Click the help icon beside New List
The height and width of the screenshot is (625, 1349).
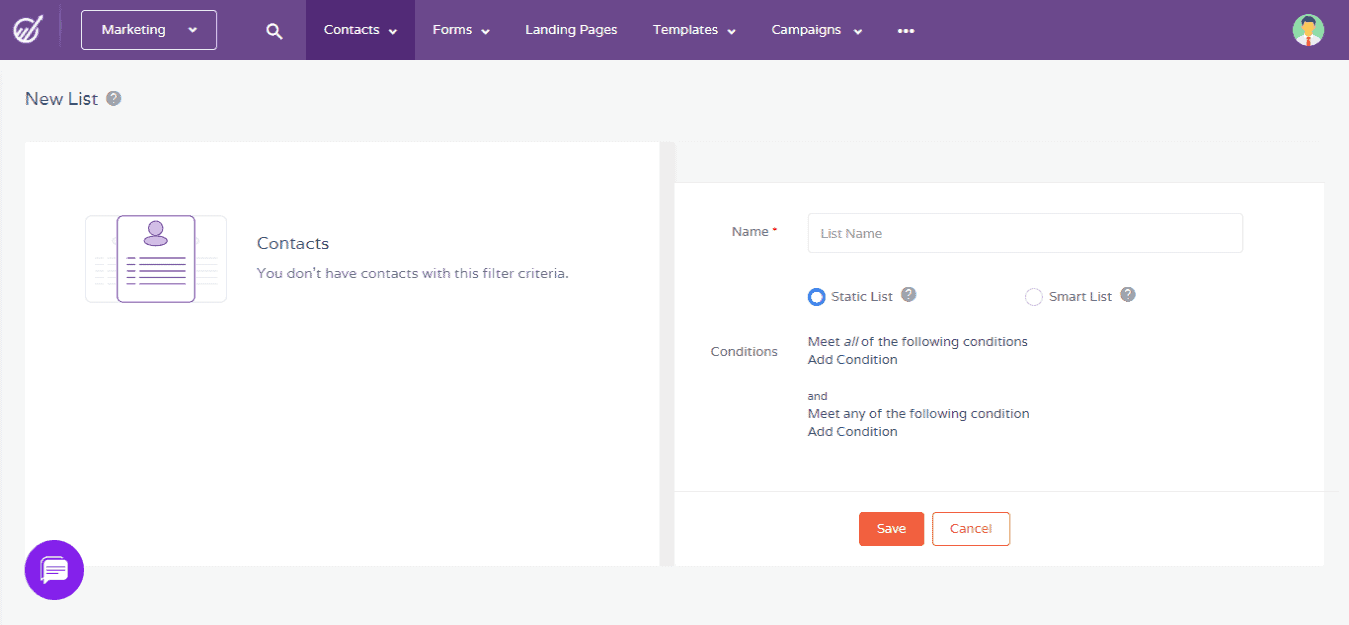click(x=113, y=99)
